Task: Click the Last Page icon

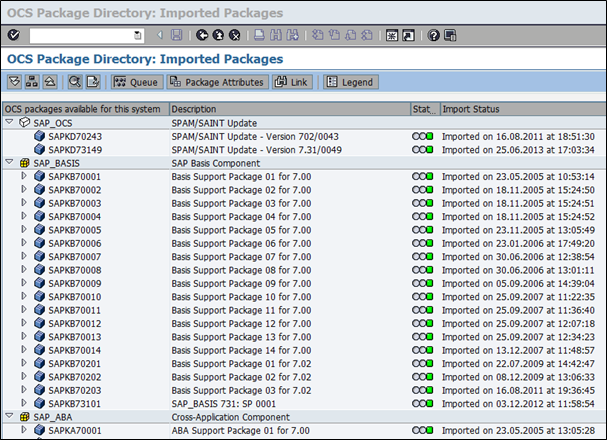Action: (x=367, y=35)
